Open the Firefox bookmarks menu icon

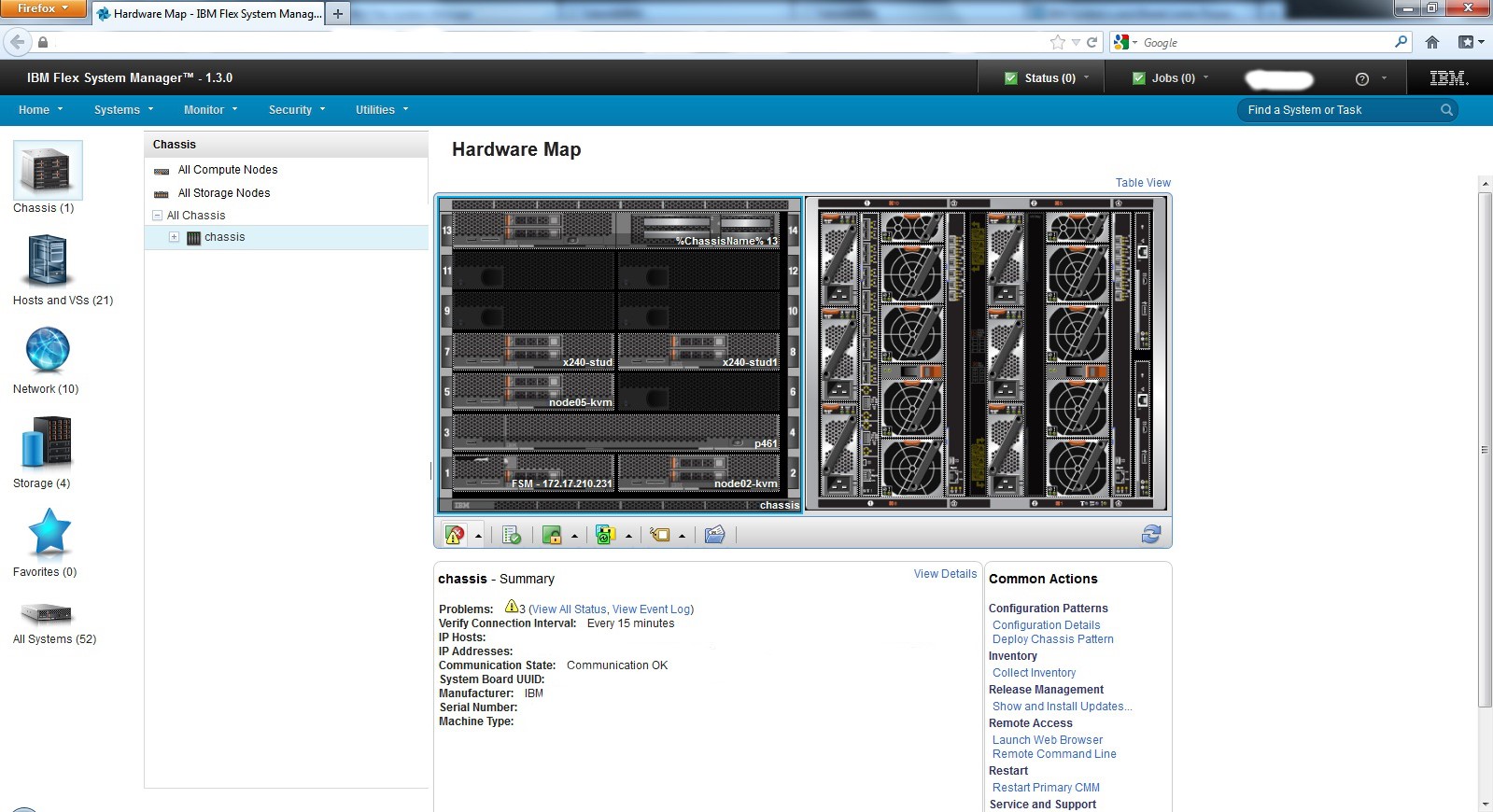point(1471,42)
